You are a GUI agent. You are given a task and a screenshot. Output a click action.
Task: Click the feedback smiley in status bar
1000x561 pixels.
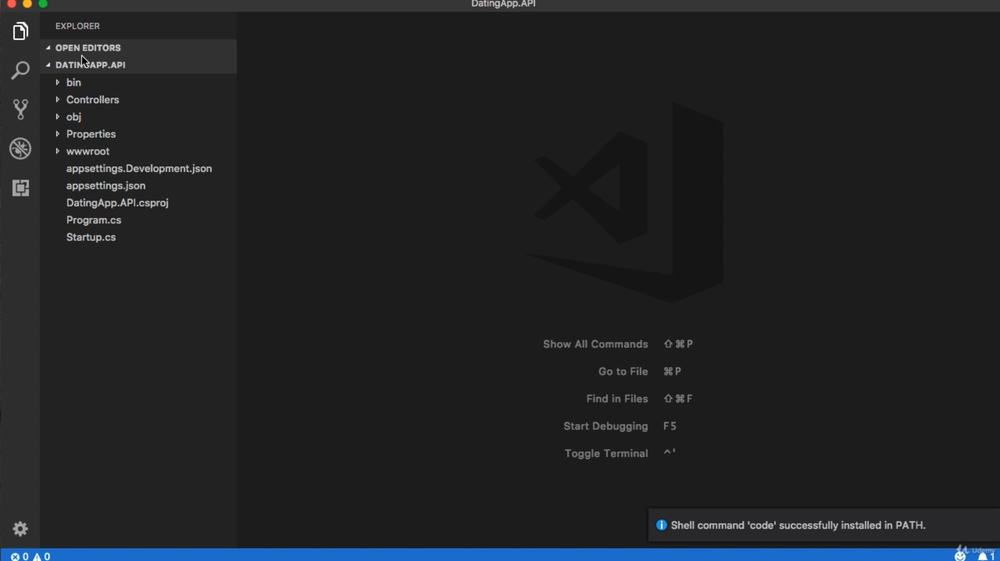click(x=960, y=556)
